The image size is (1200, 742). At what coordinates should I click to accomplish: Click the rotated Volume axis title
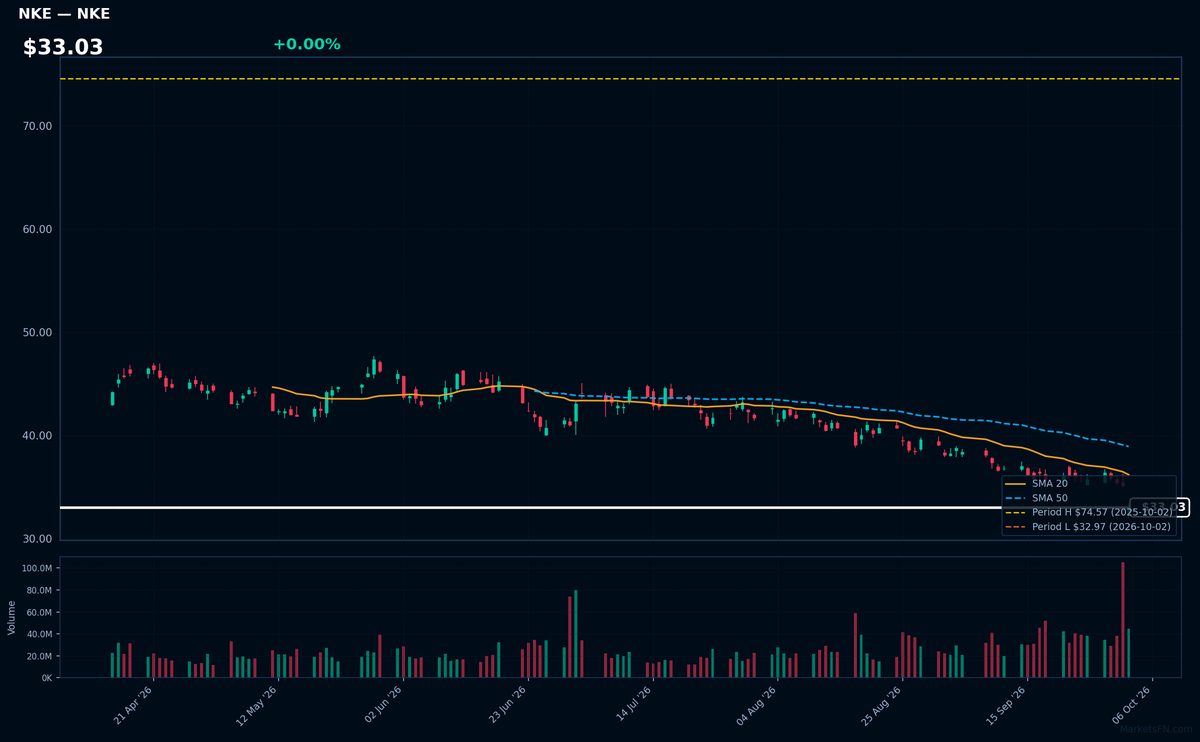pos(12,617)
